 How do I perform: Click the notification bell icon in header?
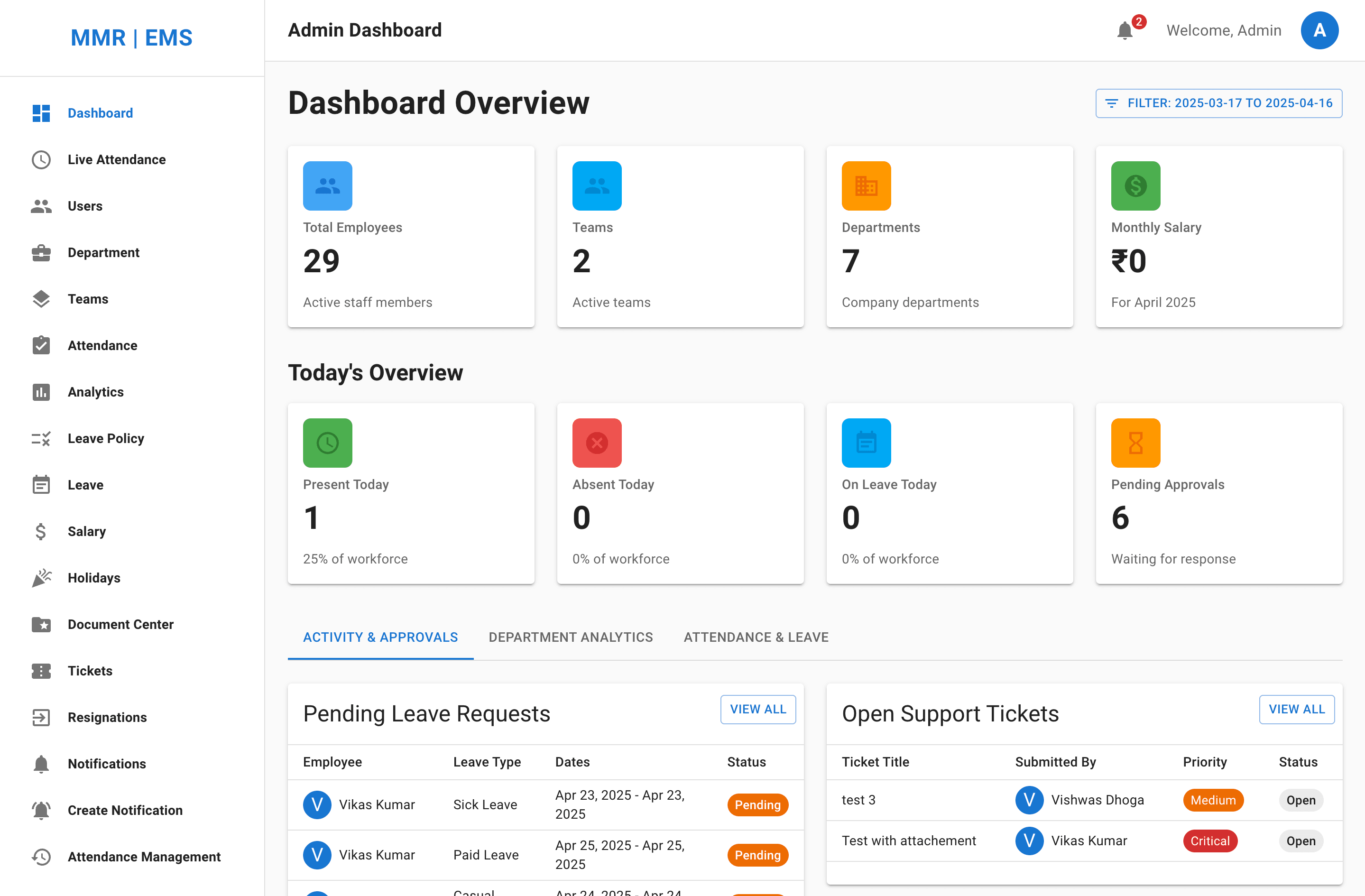point(1125,30)
